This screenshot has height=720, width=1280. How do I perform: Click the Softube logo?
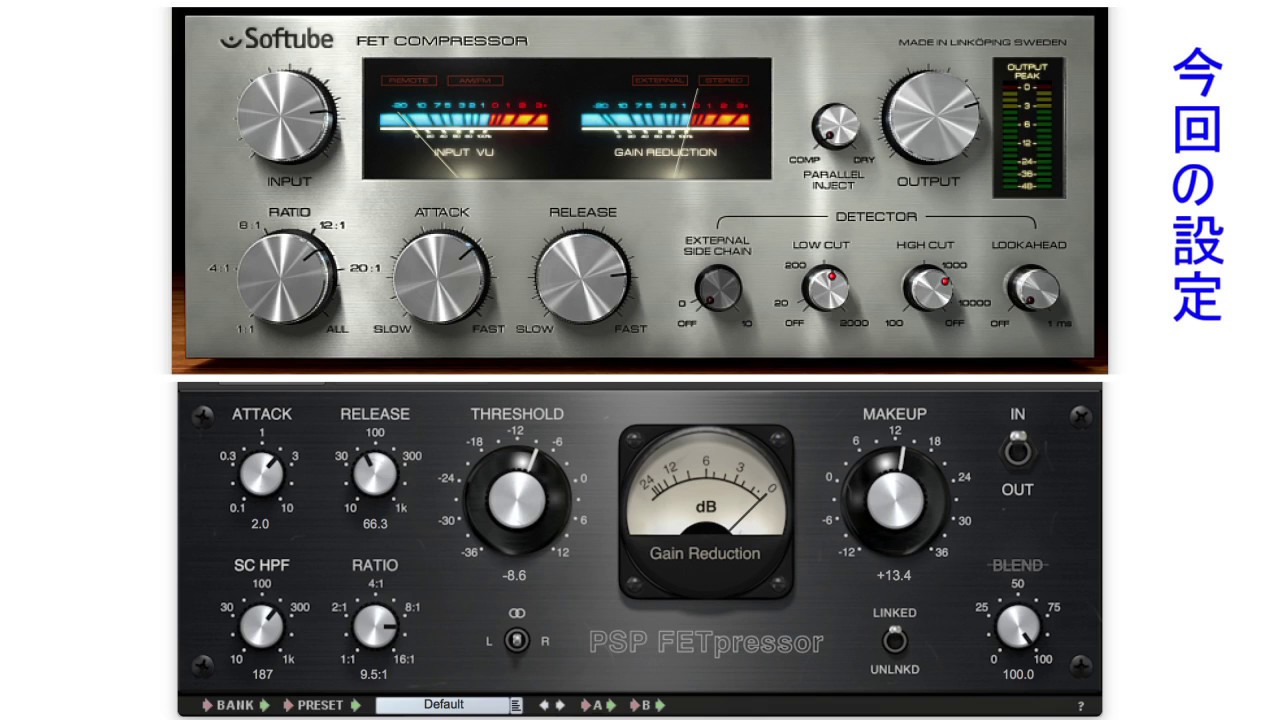coord(277,40)
